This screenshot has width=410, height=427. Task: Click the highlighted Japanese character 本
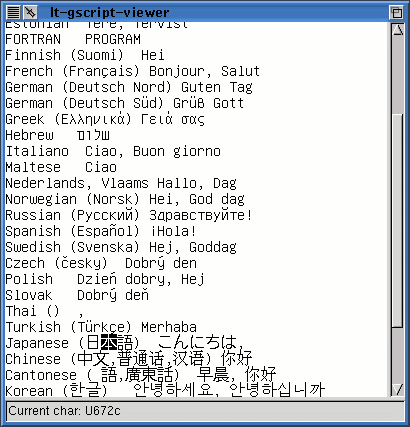coord(109,342)
